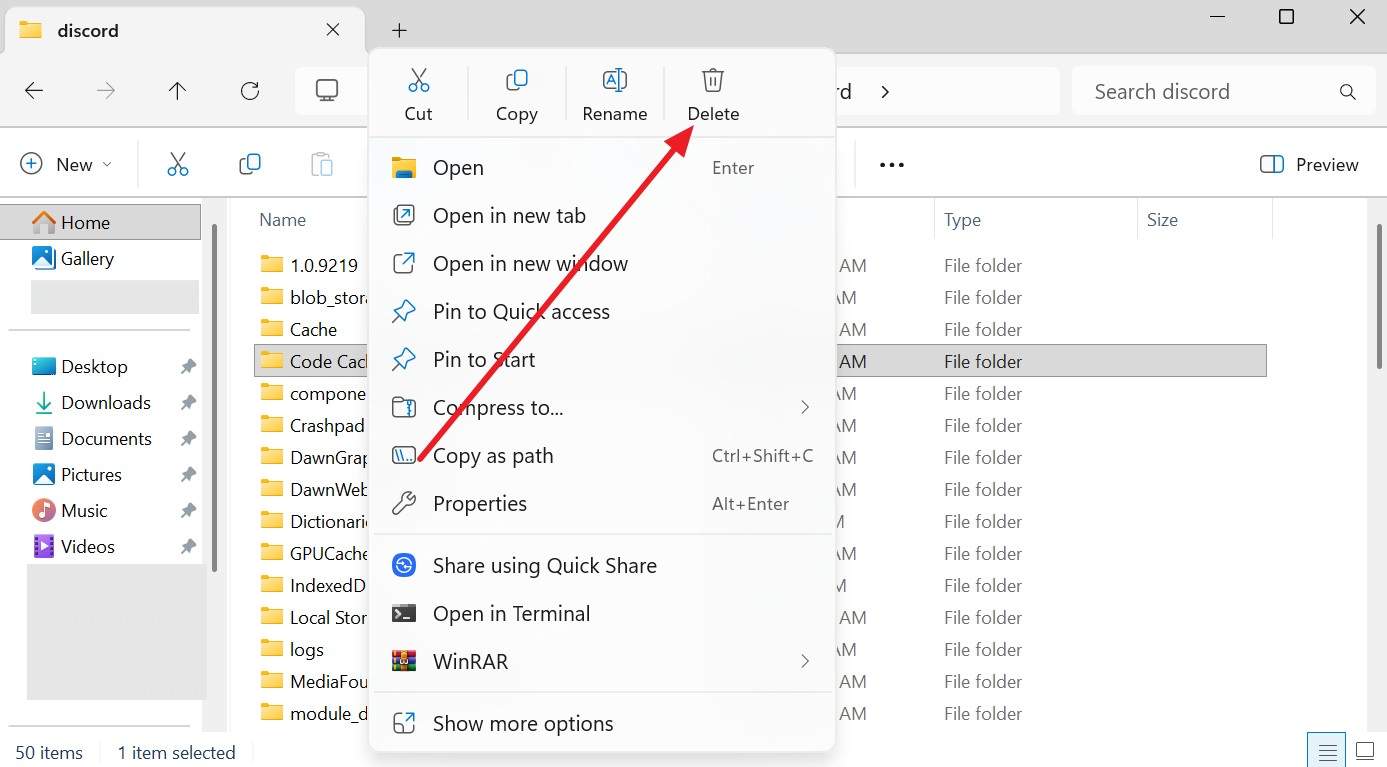Switch to large thumbnails view in status bar
The height and width of the screenshot is (767, 1387).
point(1365,749)
